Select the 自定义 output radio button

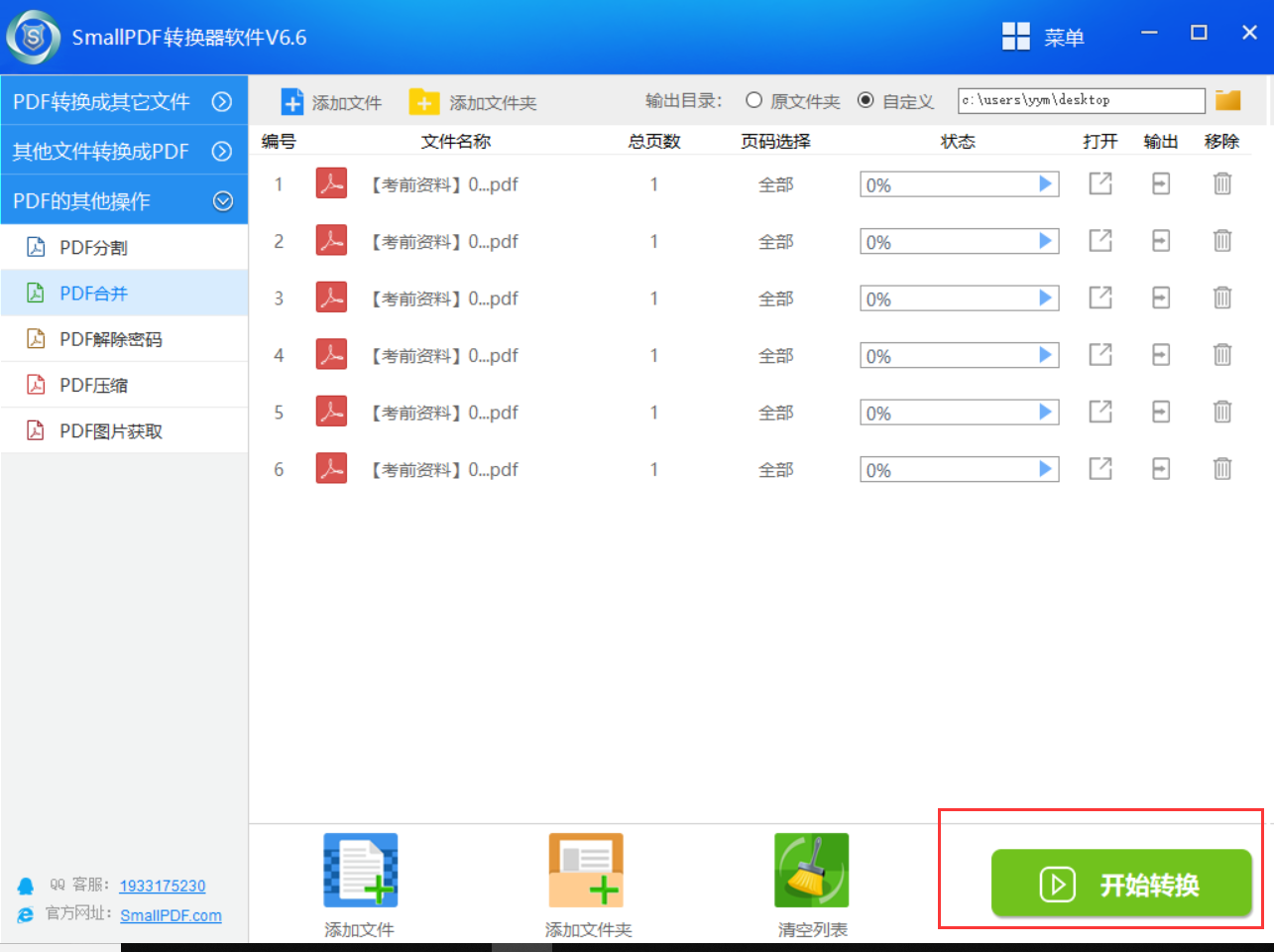[x=866, y=100]
